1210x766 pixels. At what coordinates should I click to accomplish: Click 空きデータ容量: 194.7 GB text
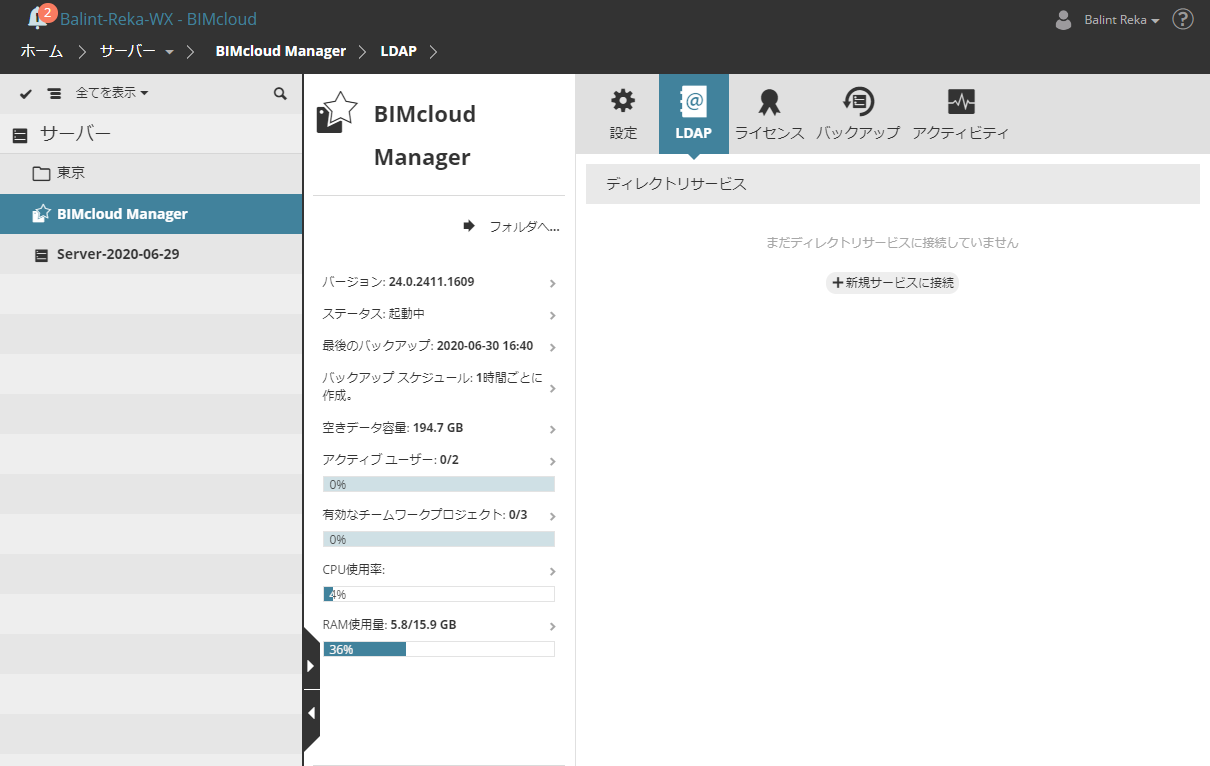[392, 428]
